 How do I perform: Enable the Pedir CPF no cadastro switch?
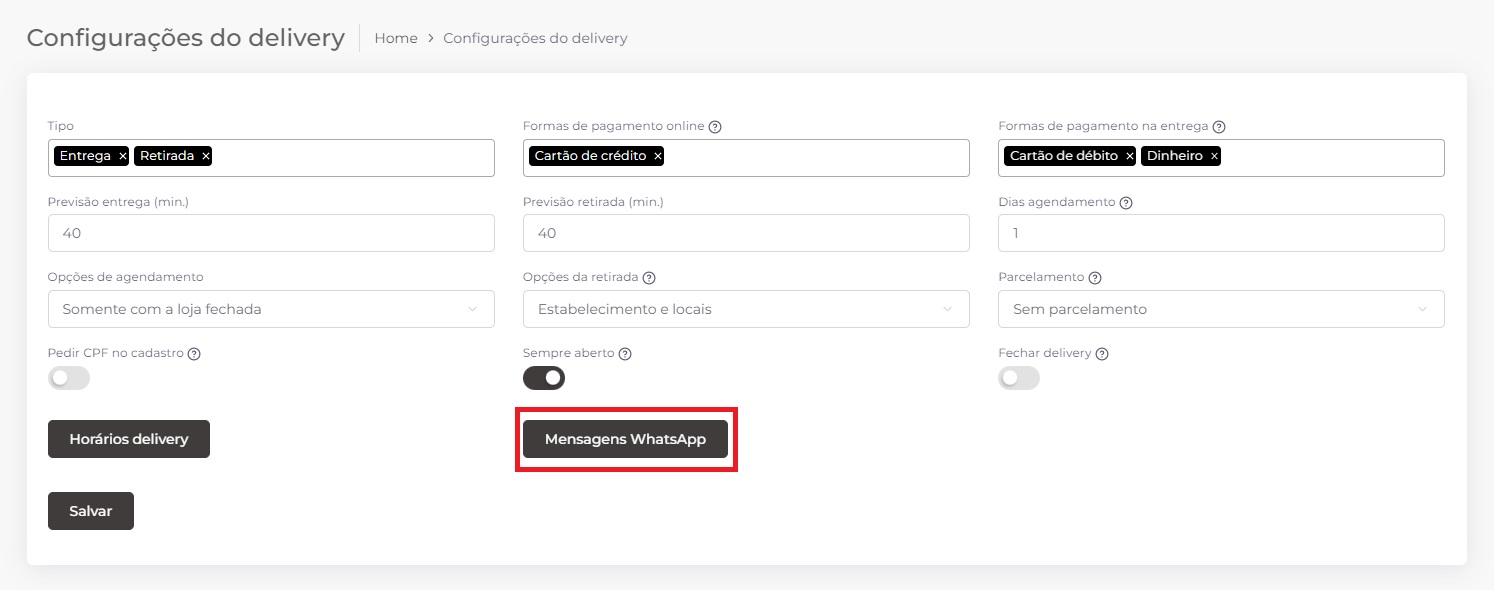click(69, 378)
